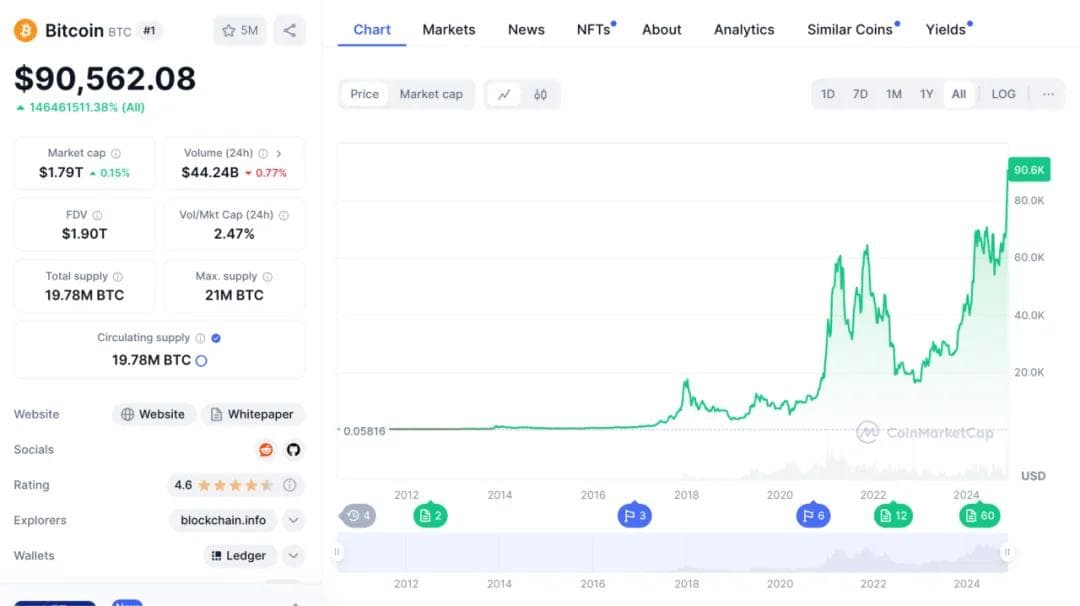Image resolution: width=1080 pixels, height=606 pixels.
Task: Open the GitHub social icon
Action: (293, 450)
